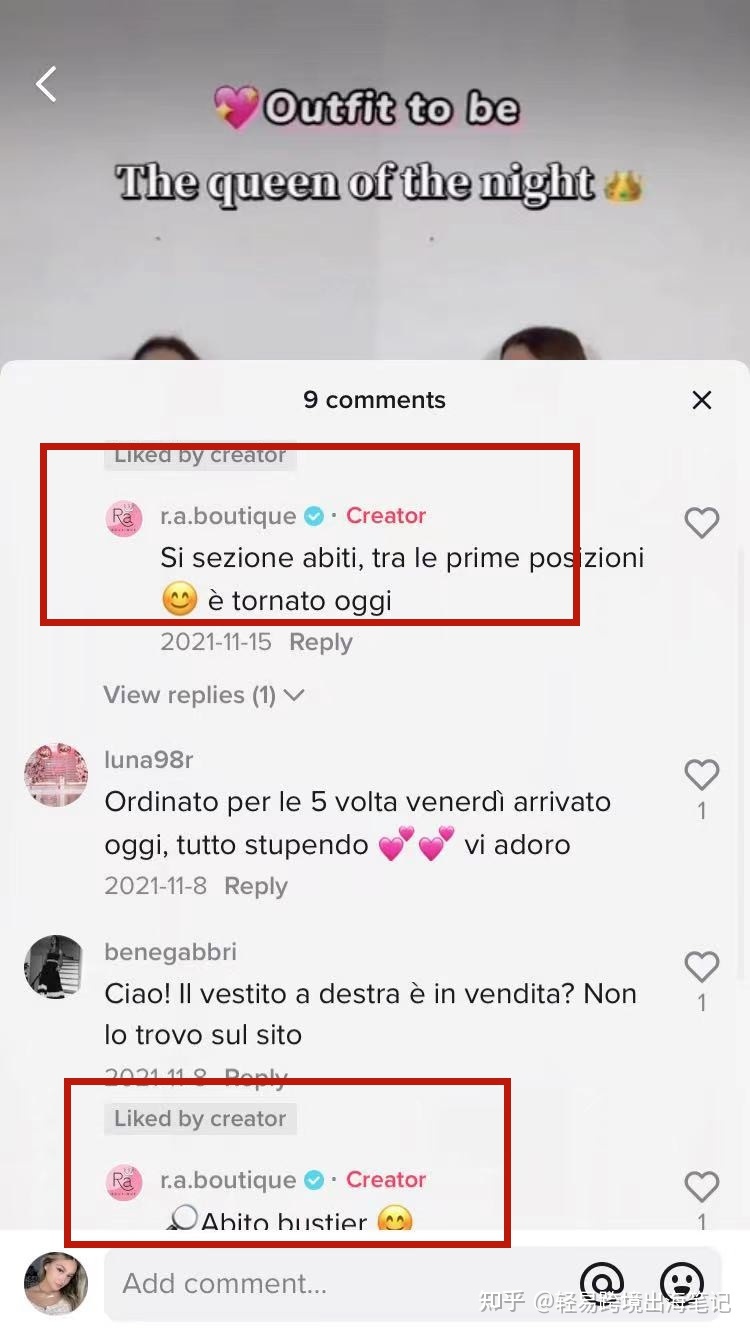
Task: Reply to luna98r's comment
Action: tap(256, 886)
